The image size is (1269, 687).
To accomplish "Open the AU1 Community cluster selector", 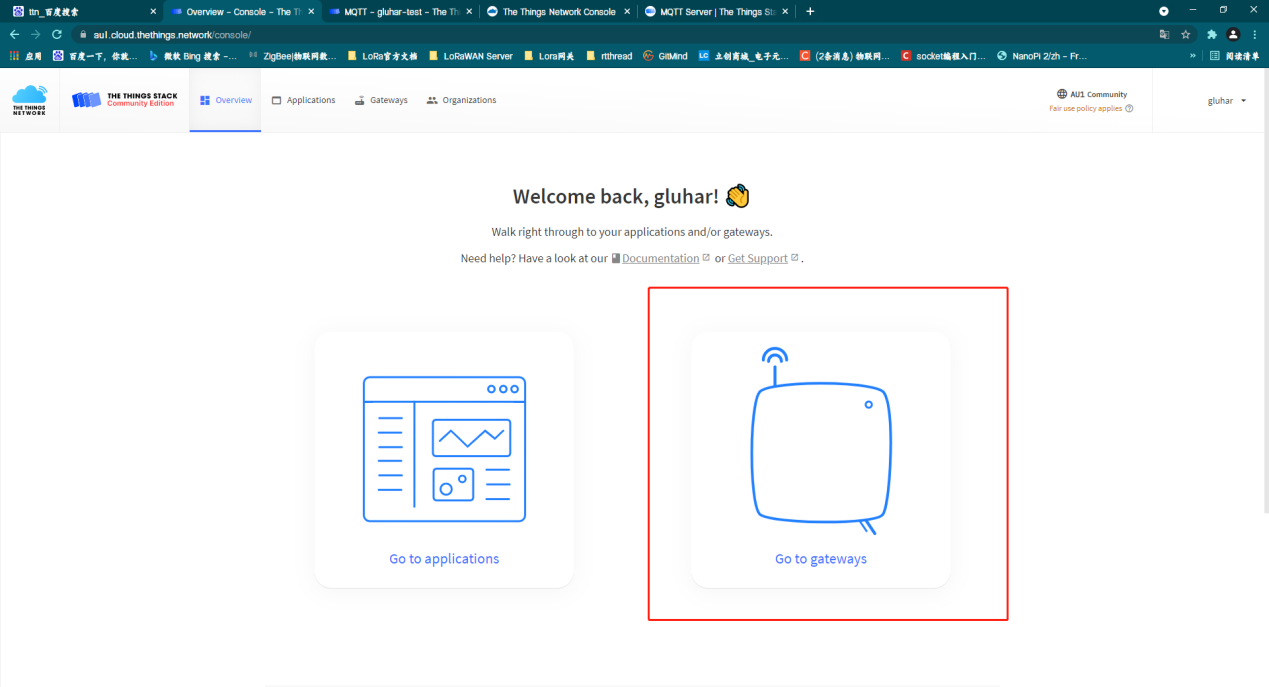I will pyautogui.click(x=1091, y=94).
